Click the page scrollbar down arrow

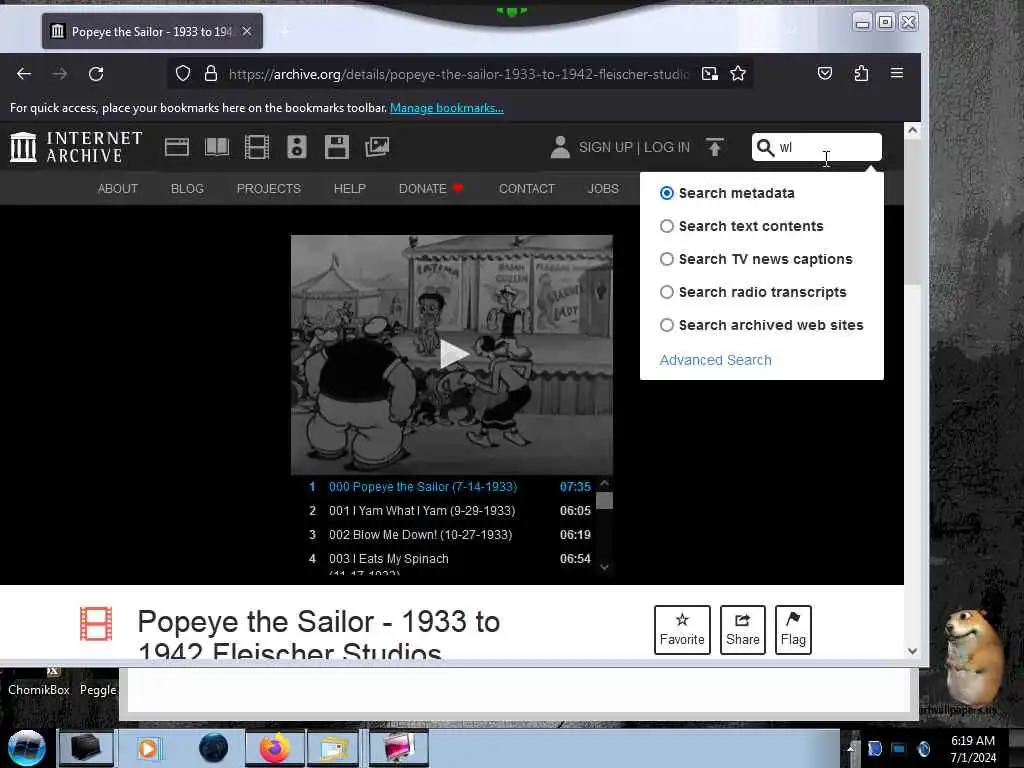(x=912, y=651)
